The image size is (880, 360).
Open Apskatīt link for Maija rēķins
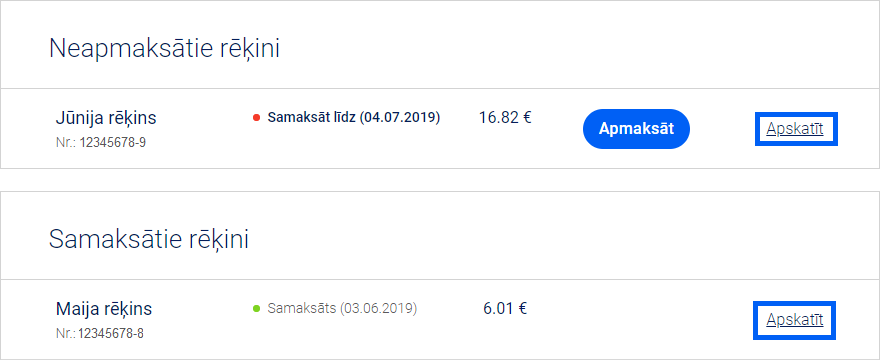click(x=795, y=320)
